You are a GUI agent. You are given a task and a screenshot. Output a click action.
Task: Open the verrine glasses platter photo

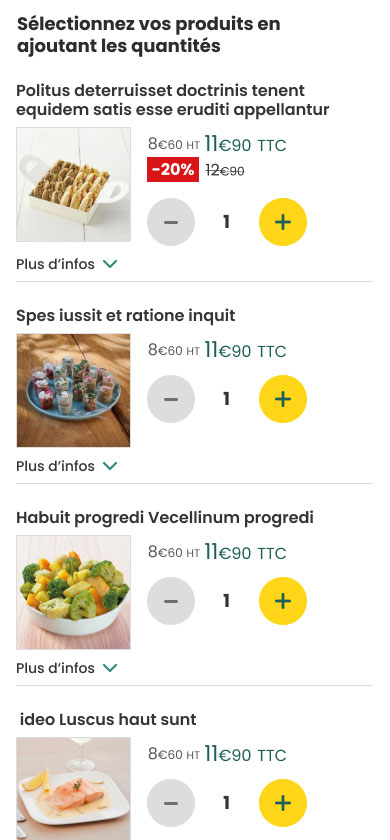[73, 390]
